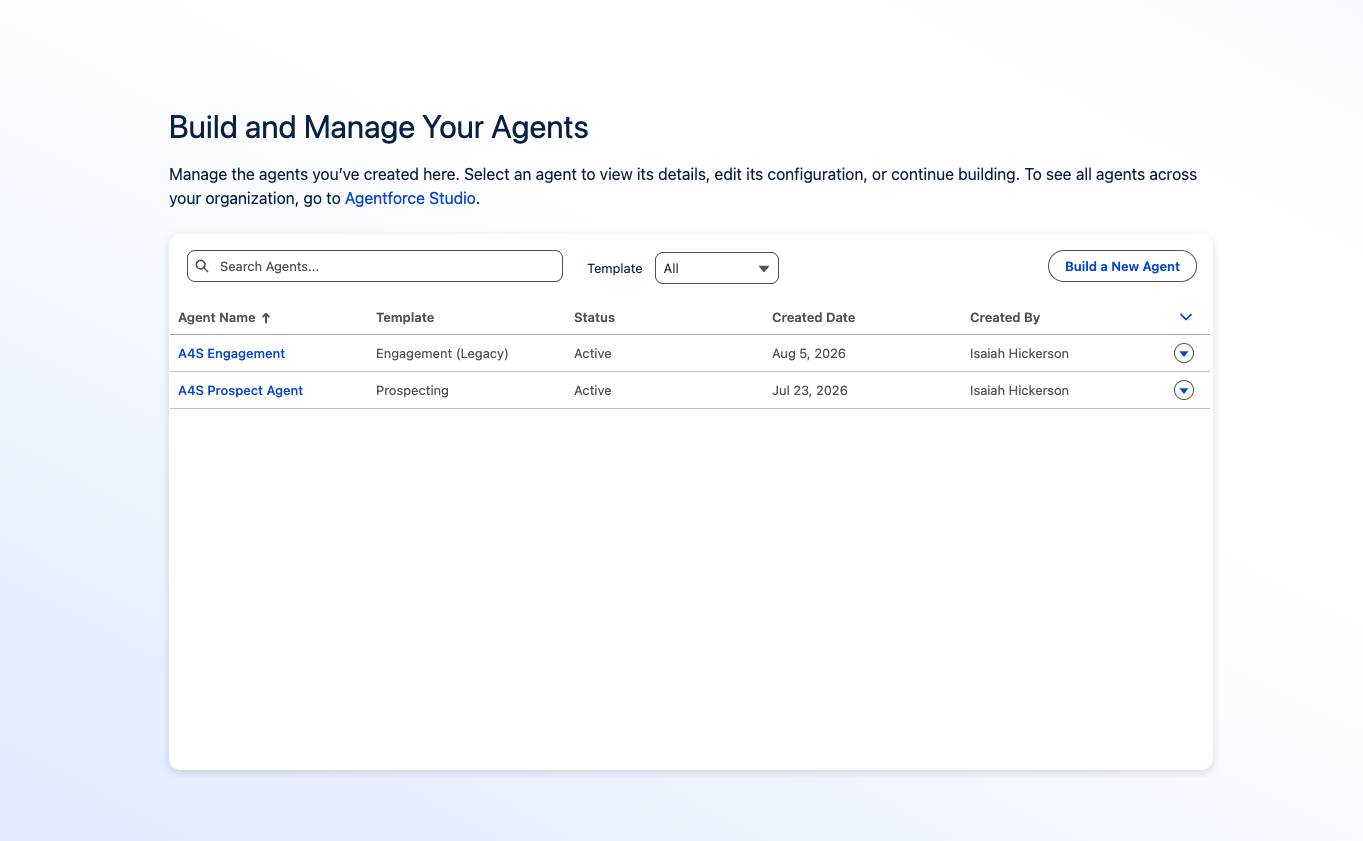Click the Build and Manage Your Agents heading
Viewport: 1363px width, 841px height.
[x=379, y=127]
